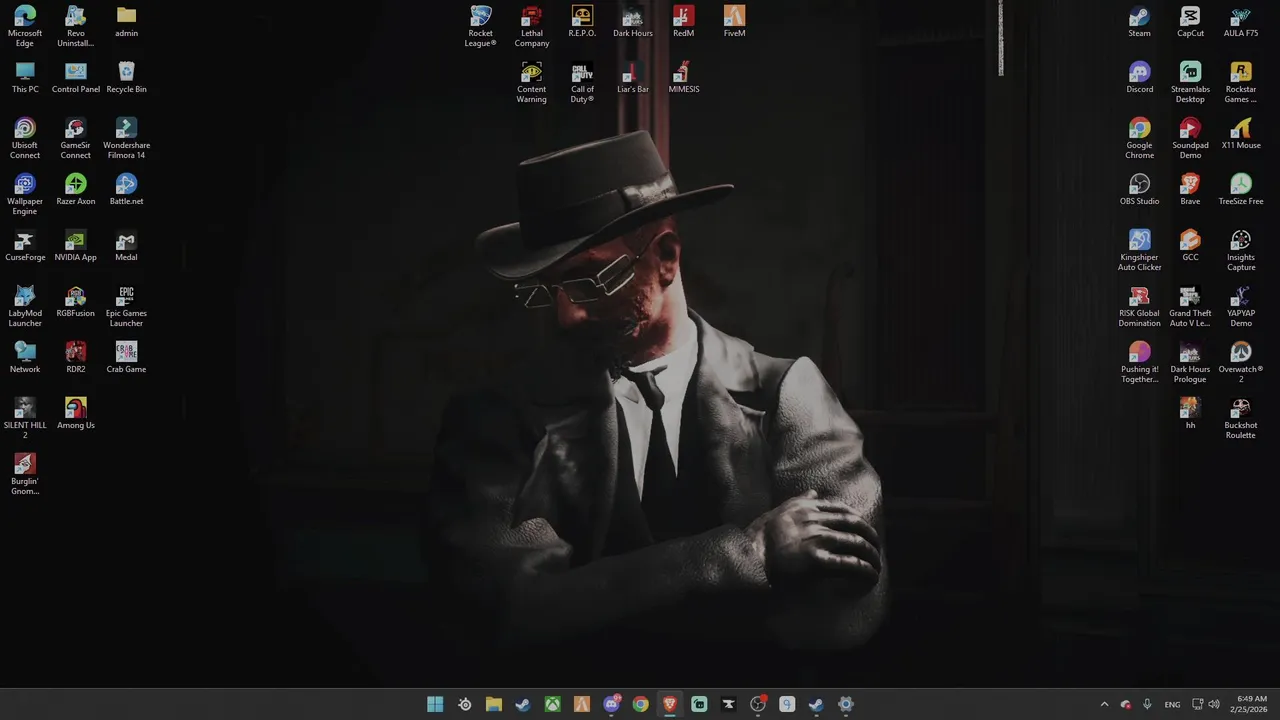Select the Call of Duty shortcut

(582, 82)
